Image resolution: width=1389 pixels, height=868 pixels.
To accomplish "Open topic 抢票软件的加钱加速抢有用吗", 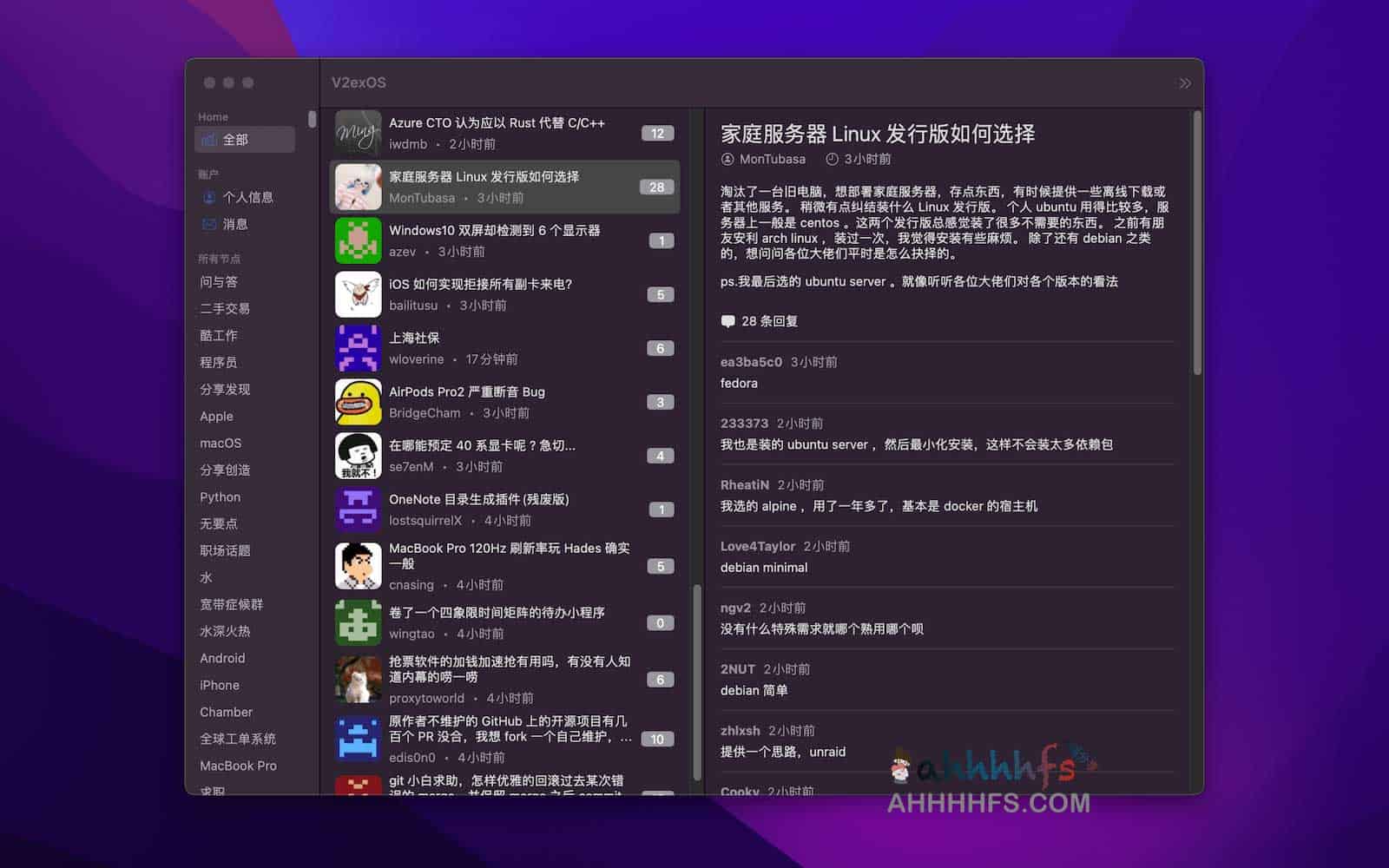I will (510, 669).
